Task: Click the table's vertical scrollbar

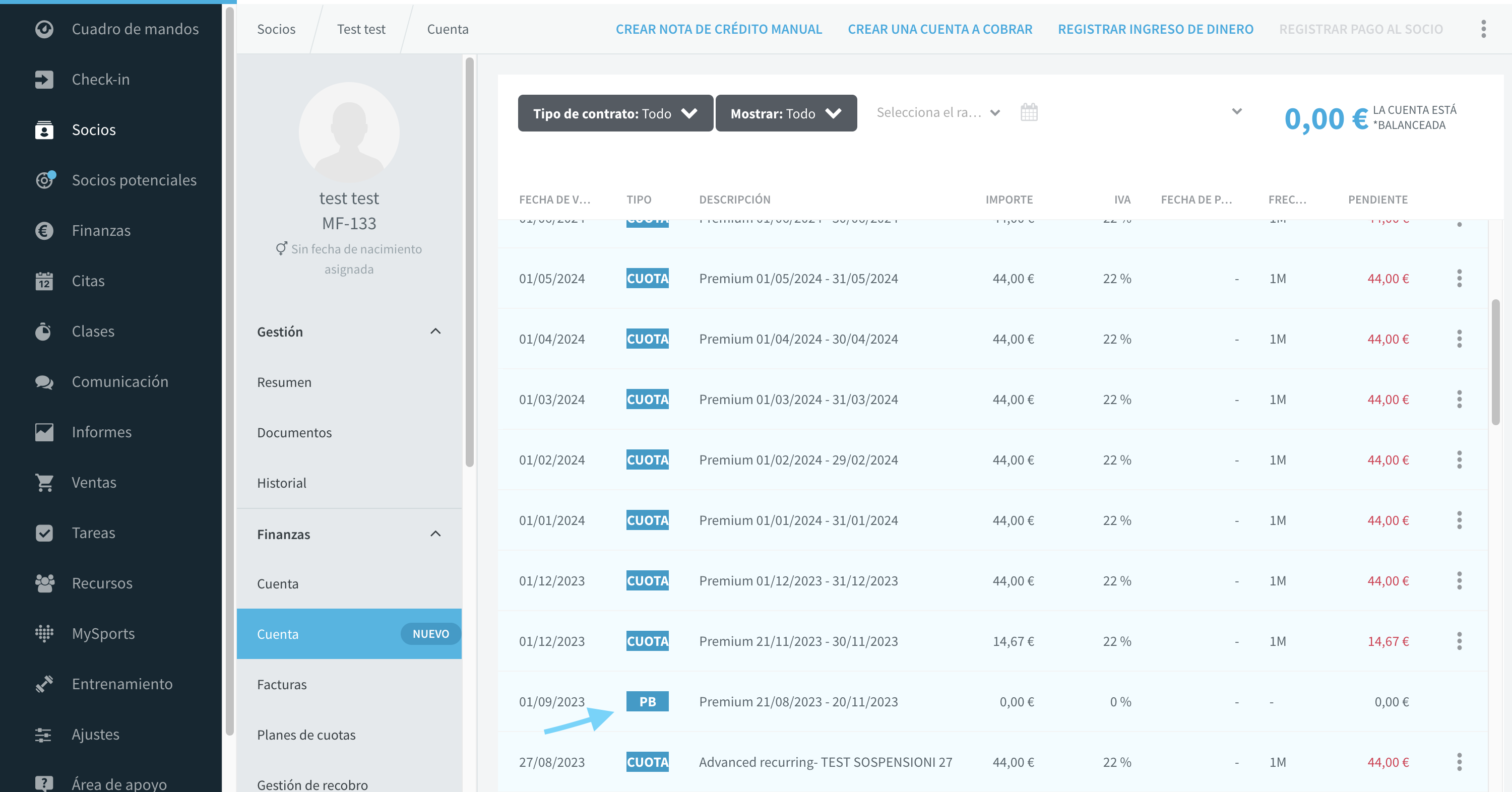Action: point(1495,362)
